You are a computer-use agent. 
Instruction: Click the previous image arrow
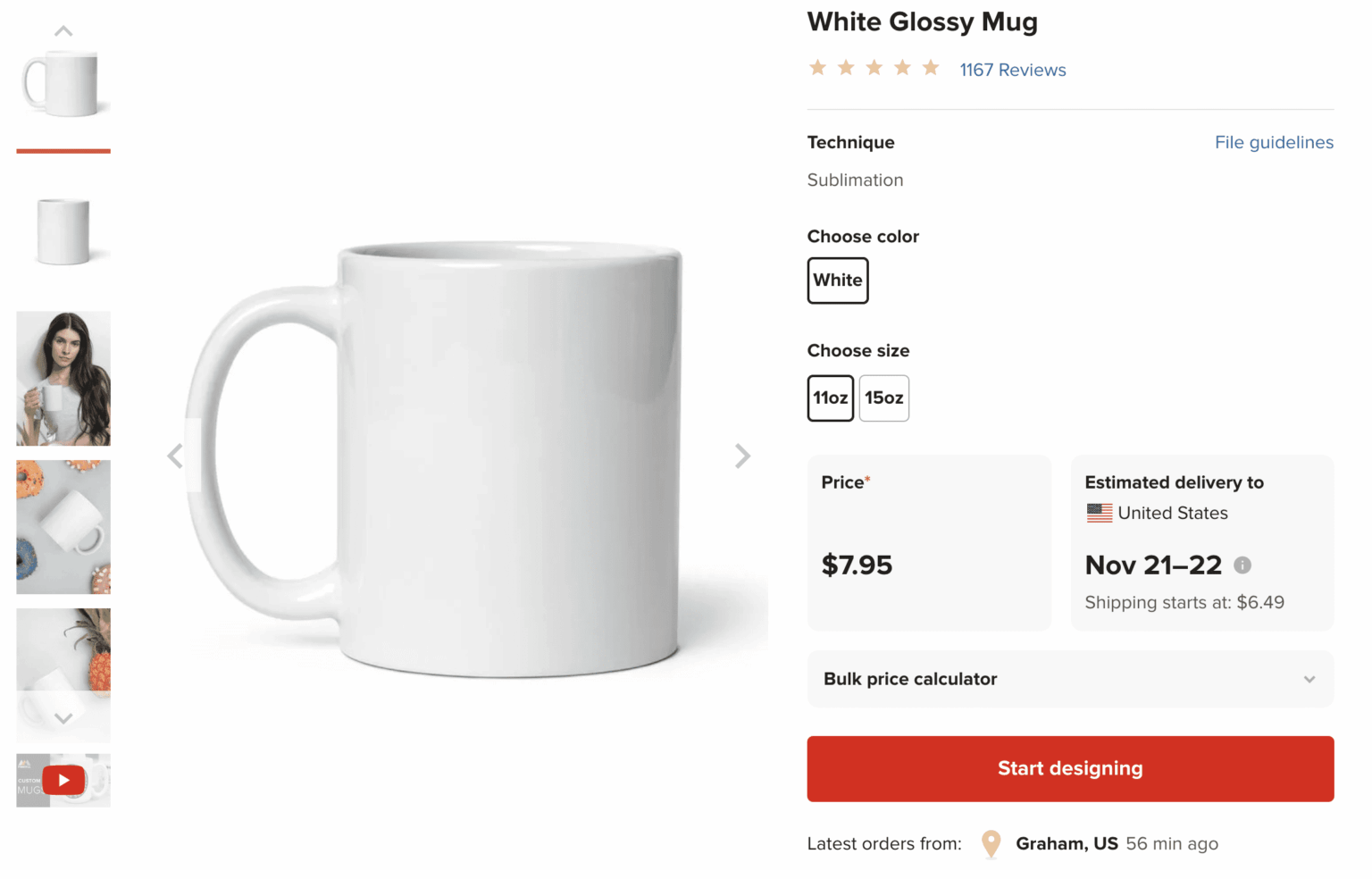(175, 456)
